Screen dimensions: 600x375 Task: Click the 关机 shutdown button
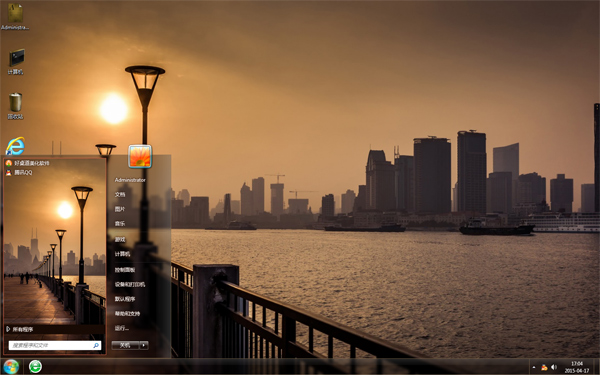point(125,345)
